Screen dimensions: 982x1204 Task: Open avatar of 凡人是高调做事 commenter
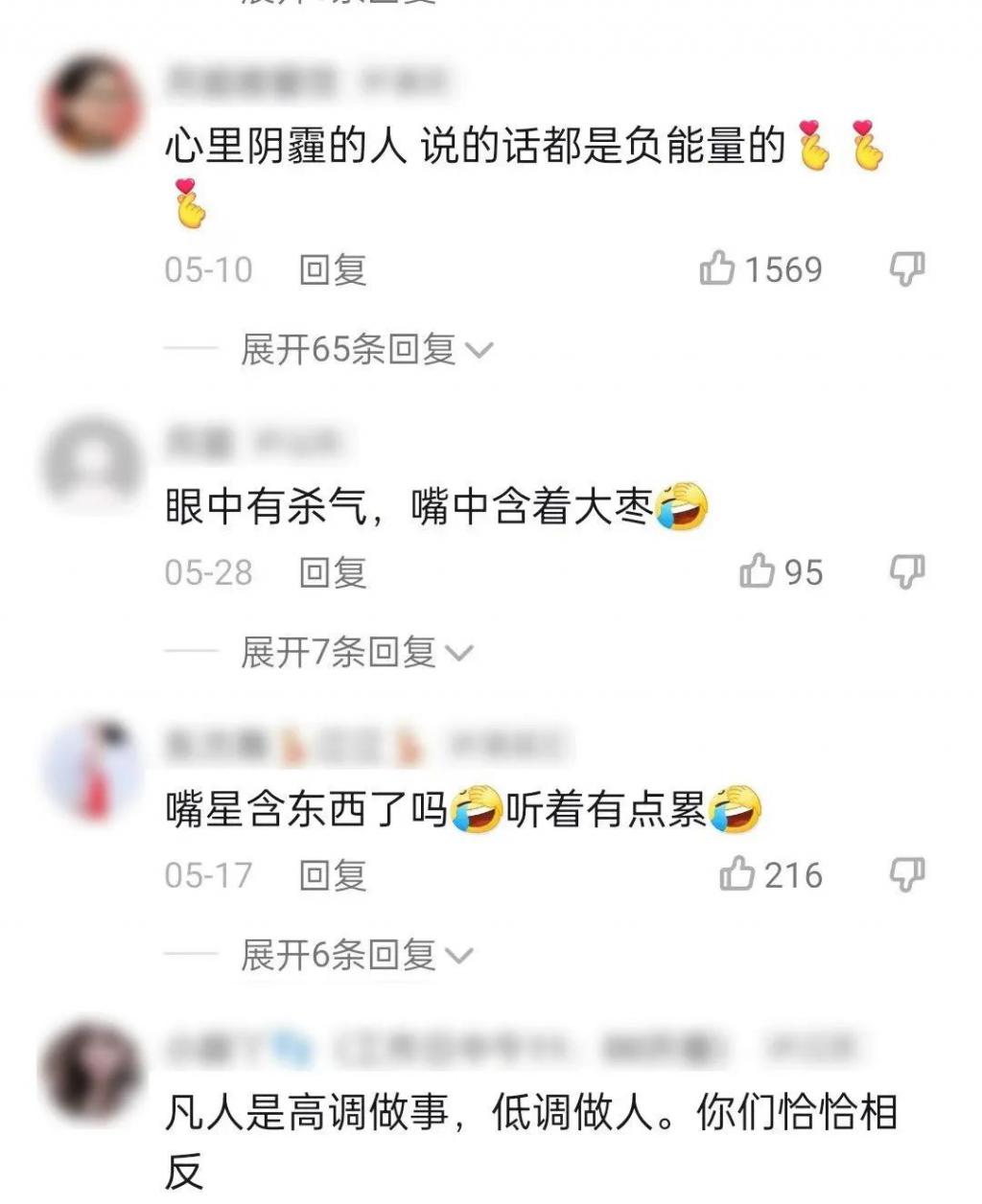coord(90,1071)
